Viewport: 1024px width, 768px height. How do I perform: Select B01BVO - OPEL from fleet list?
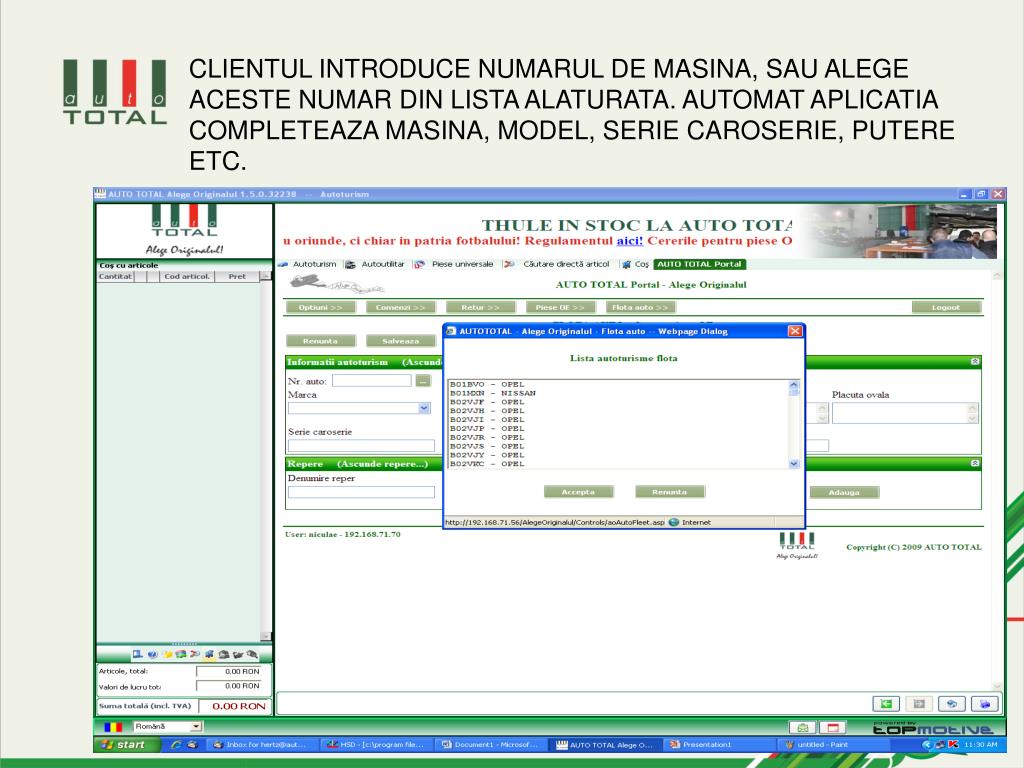point(487,385)
